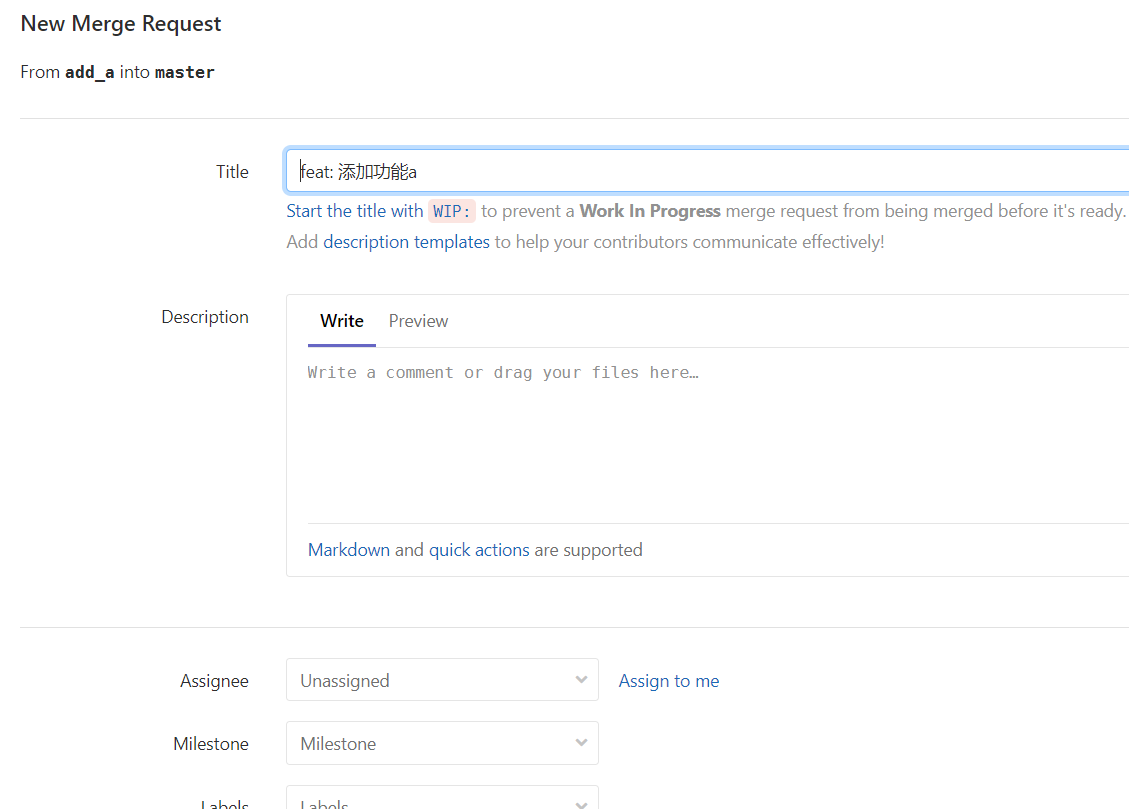
Task: Click the target branch name master
Action: click(x=185, y=72)
